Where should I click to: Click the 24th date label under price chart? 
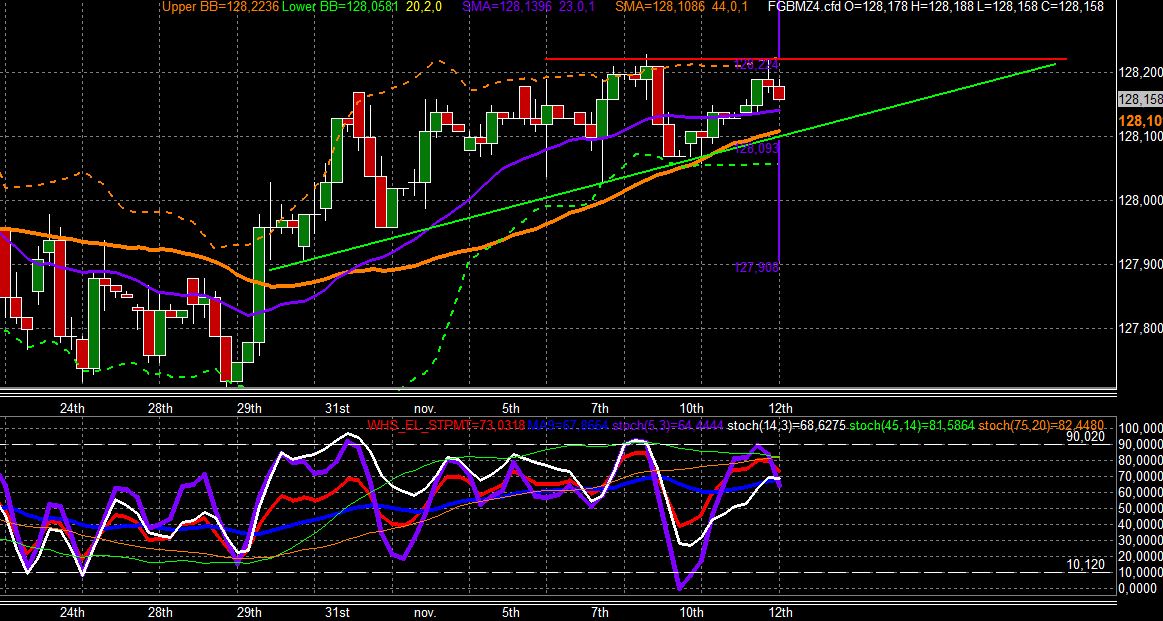click(72, 409)
